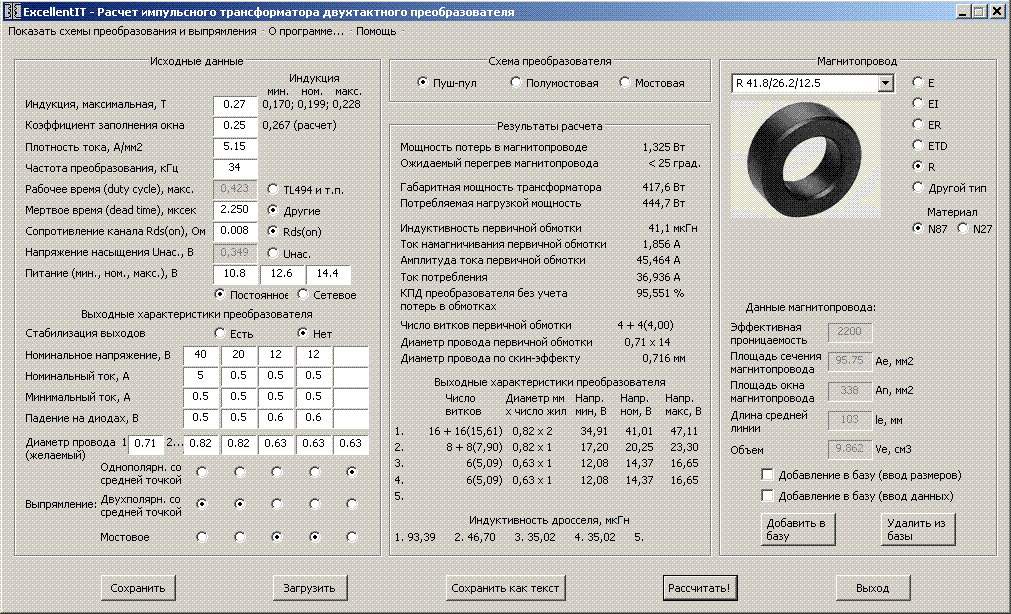Viewport: 1011px width, 614px height.
Task: Open Показать схемы преобразования и выпрямления menu
Action: click(x=133, y=31)
